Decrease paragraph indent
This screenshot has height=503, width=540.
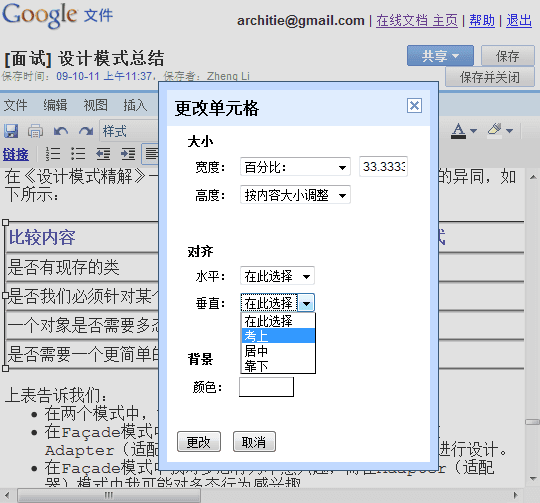[x=103, y=154]
